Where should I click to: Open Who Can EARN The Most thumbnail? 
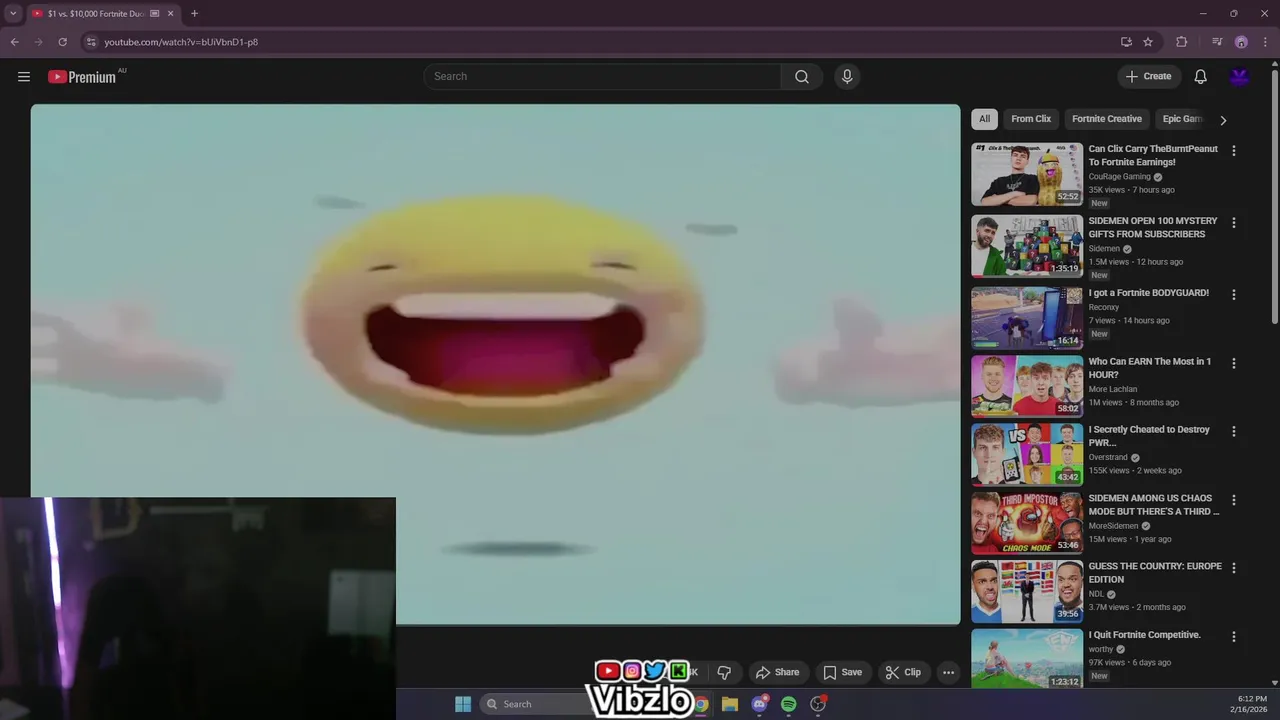coord(1027,386)
